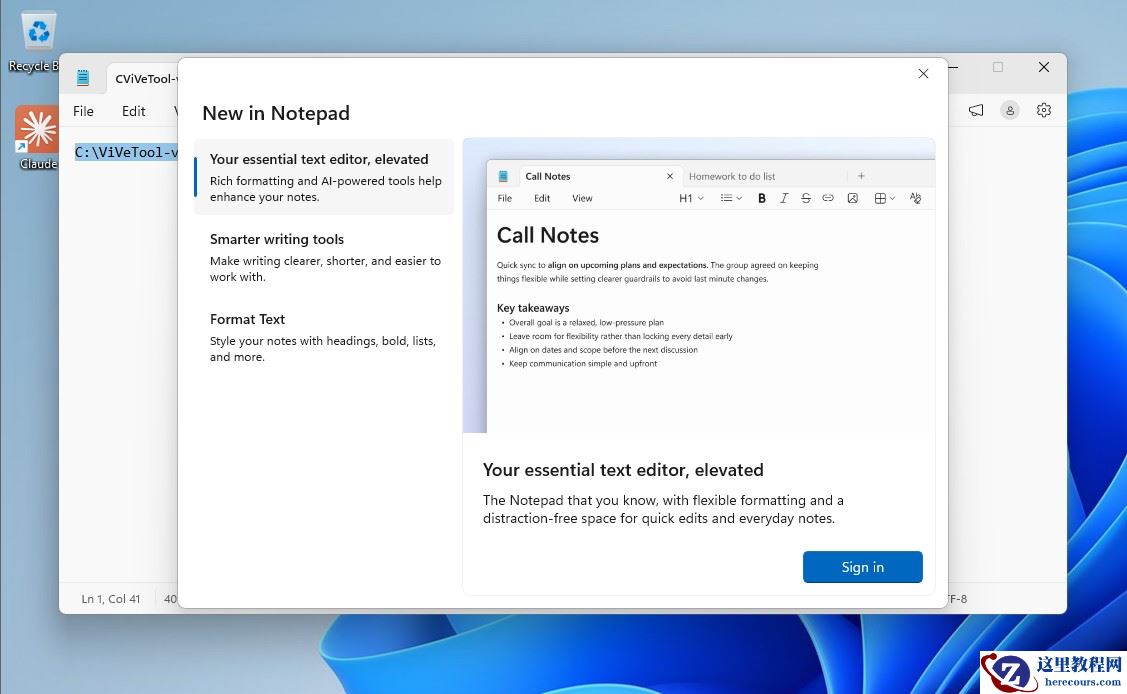Click the Bold icon in the preview image

[762, 198]
